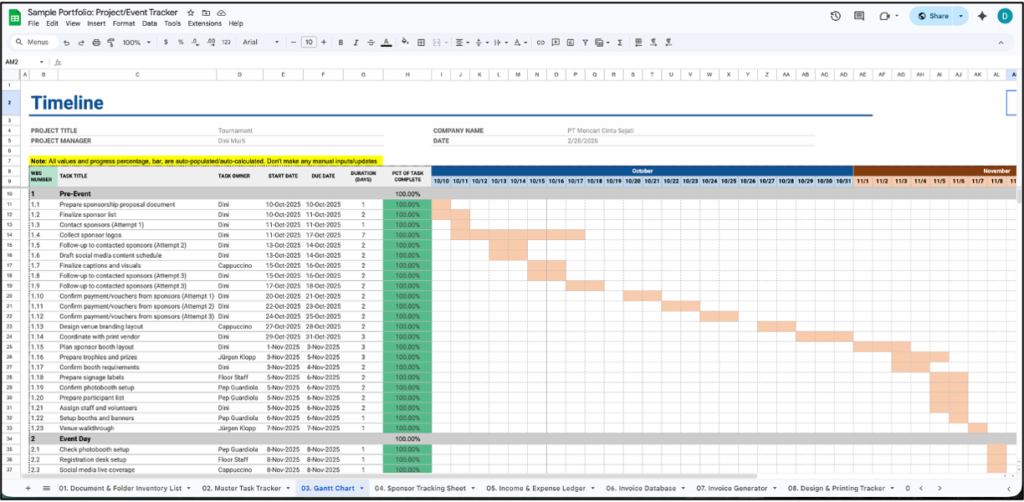
Task: Open the zoom 100% dropdown
Action: [135, 42]
